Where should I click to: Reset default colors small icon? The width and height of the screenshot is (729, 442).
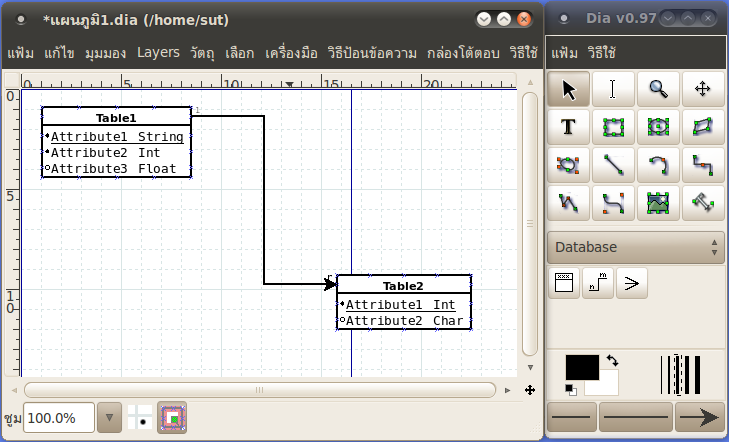(x=570, y=389)
